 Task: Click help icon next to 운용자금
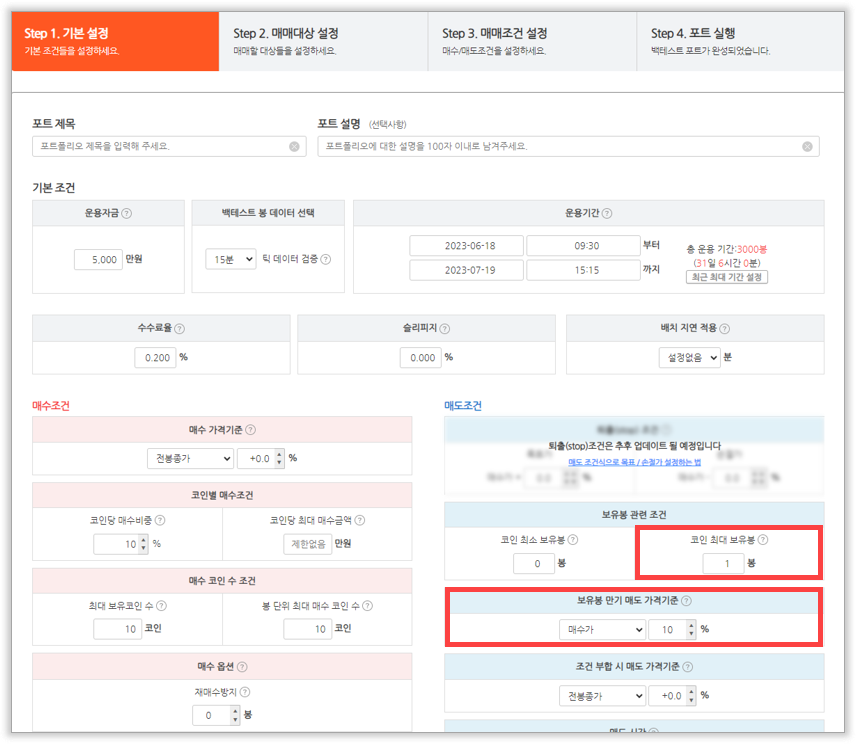pos(127,213)
